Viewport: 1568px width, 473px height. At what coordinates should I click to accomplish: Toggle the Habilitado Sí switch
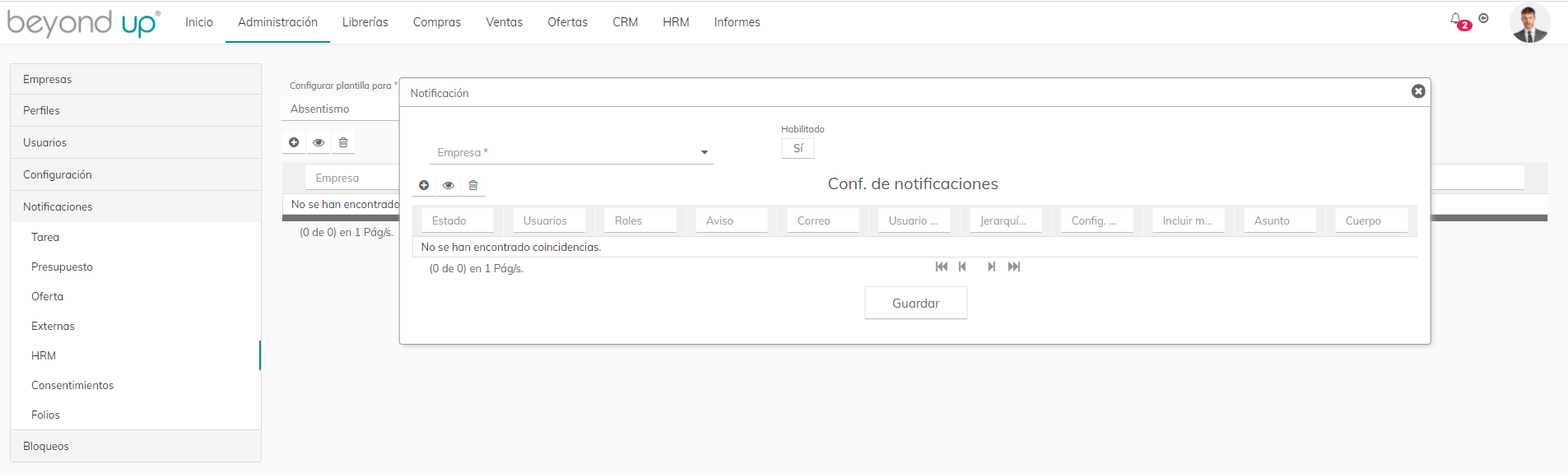tap(798, 148)
